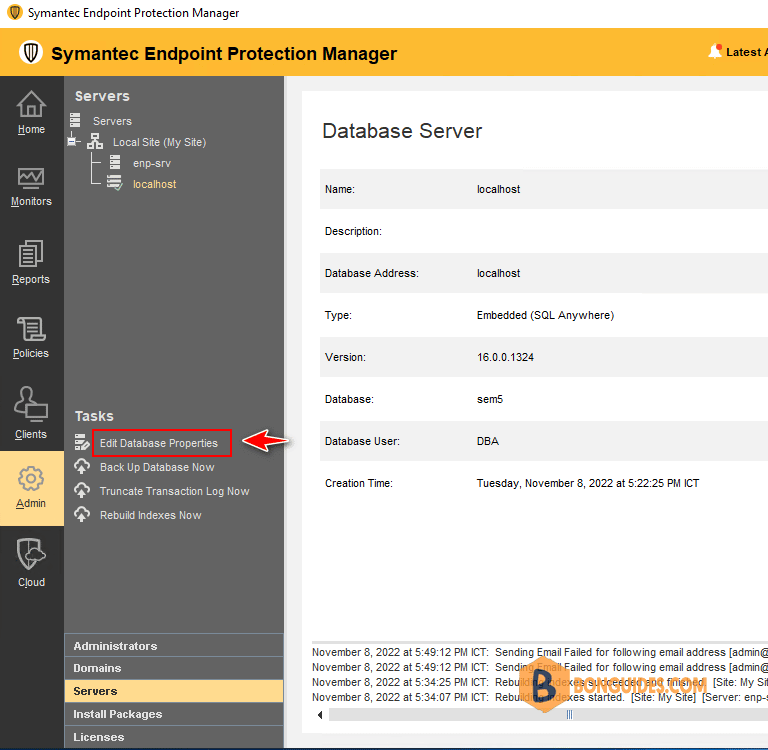Open the Monitors section icon
Screen dimensions: 768x750
pyautogui.click(x=31, y=178)
